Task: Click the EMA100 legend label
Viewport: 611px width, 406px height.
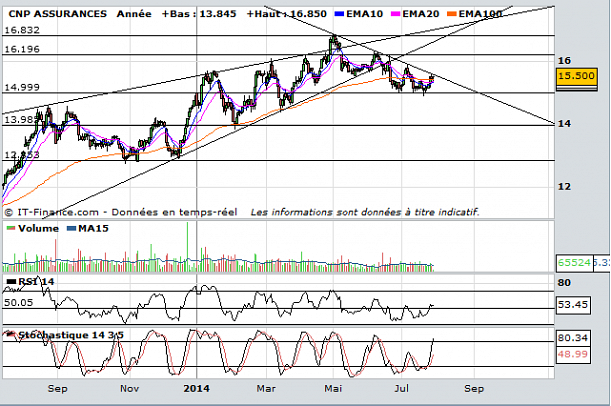Action: coord(480,14)
